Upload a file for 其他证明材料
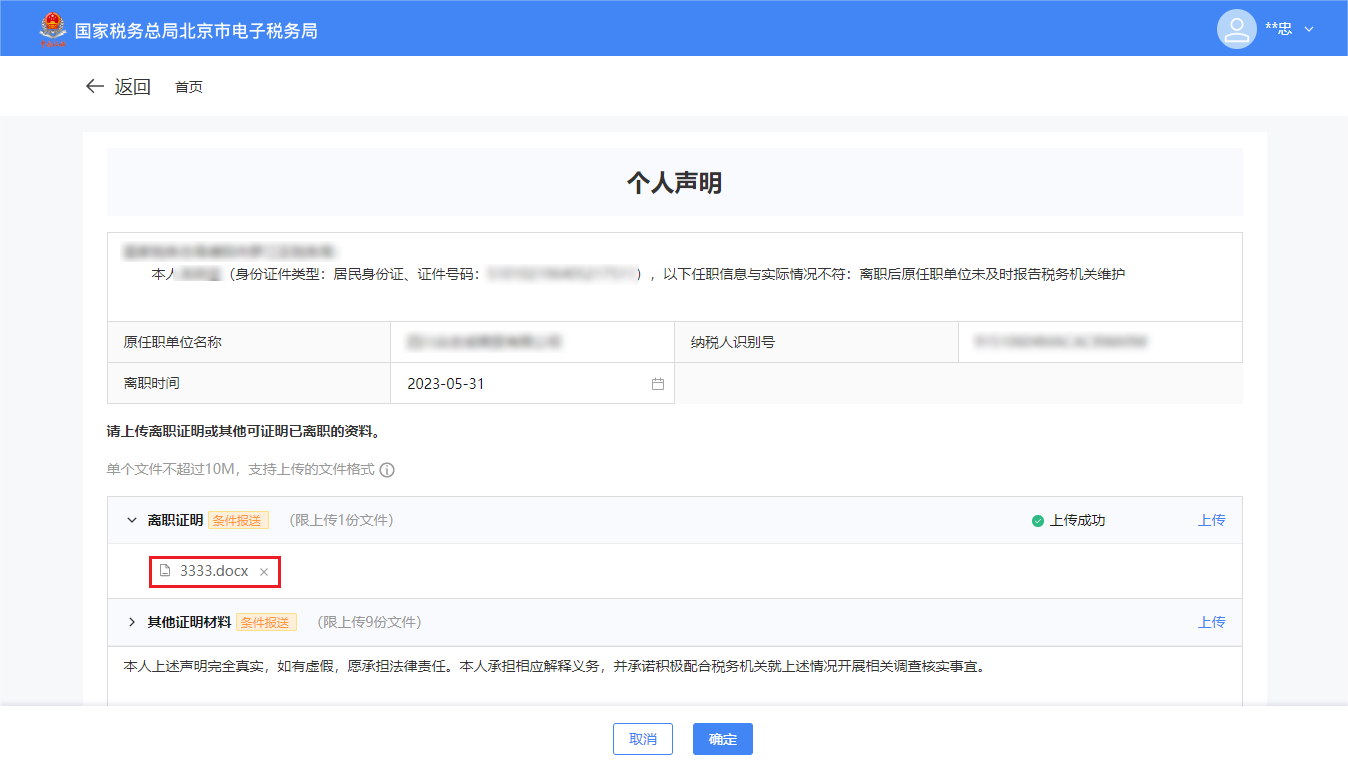The height and width of the screenshot is (769, 1348). click(1212, 622)
